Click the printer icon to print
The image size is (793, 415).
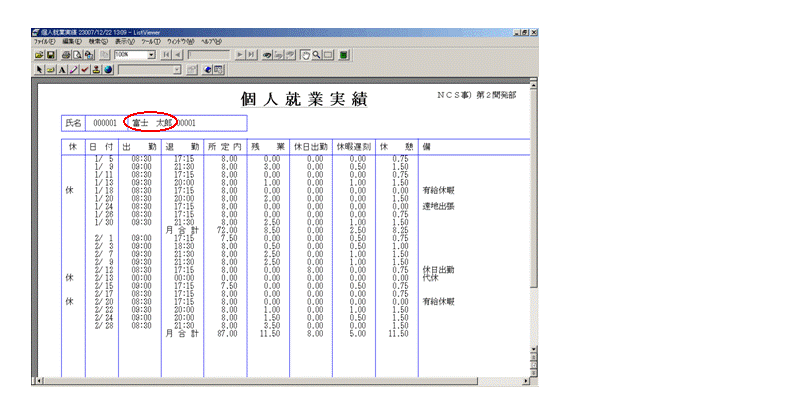tap(66, 55)
